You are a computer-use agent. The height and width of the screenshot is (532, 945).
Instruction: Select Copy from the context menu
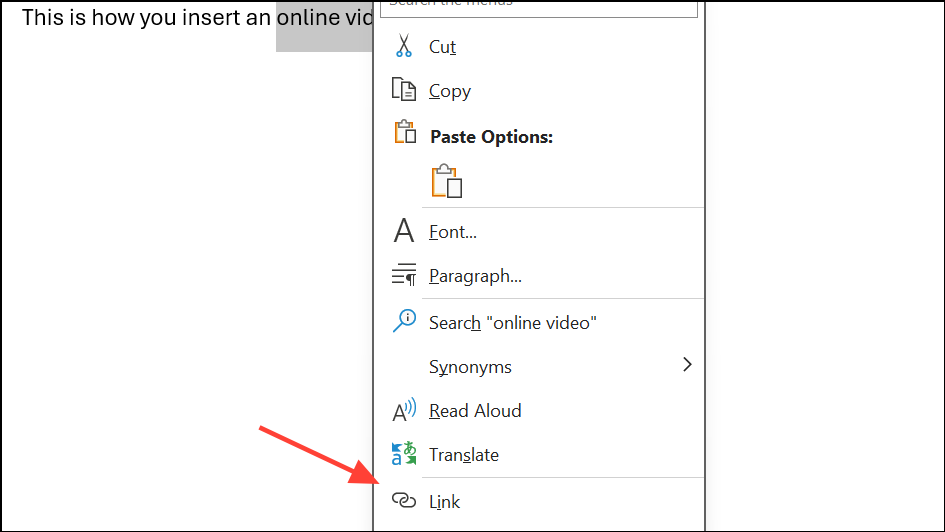[x=450, y=91]
